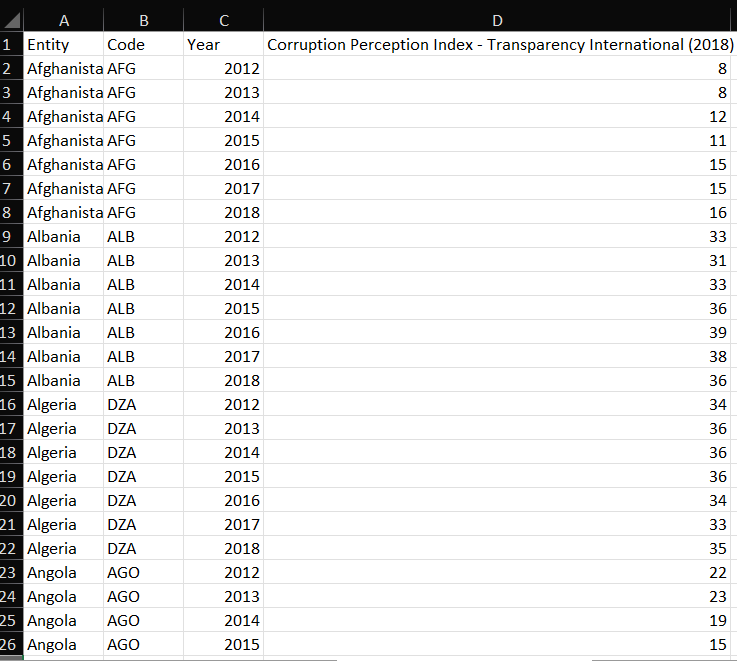Select row 9 header
Screen dimensions: 737x661
tap(11, 236)
